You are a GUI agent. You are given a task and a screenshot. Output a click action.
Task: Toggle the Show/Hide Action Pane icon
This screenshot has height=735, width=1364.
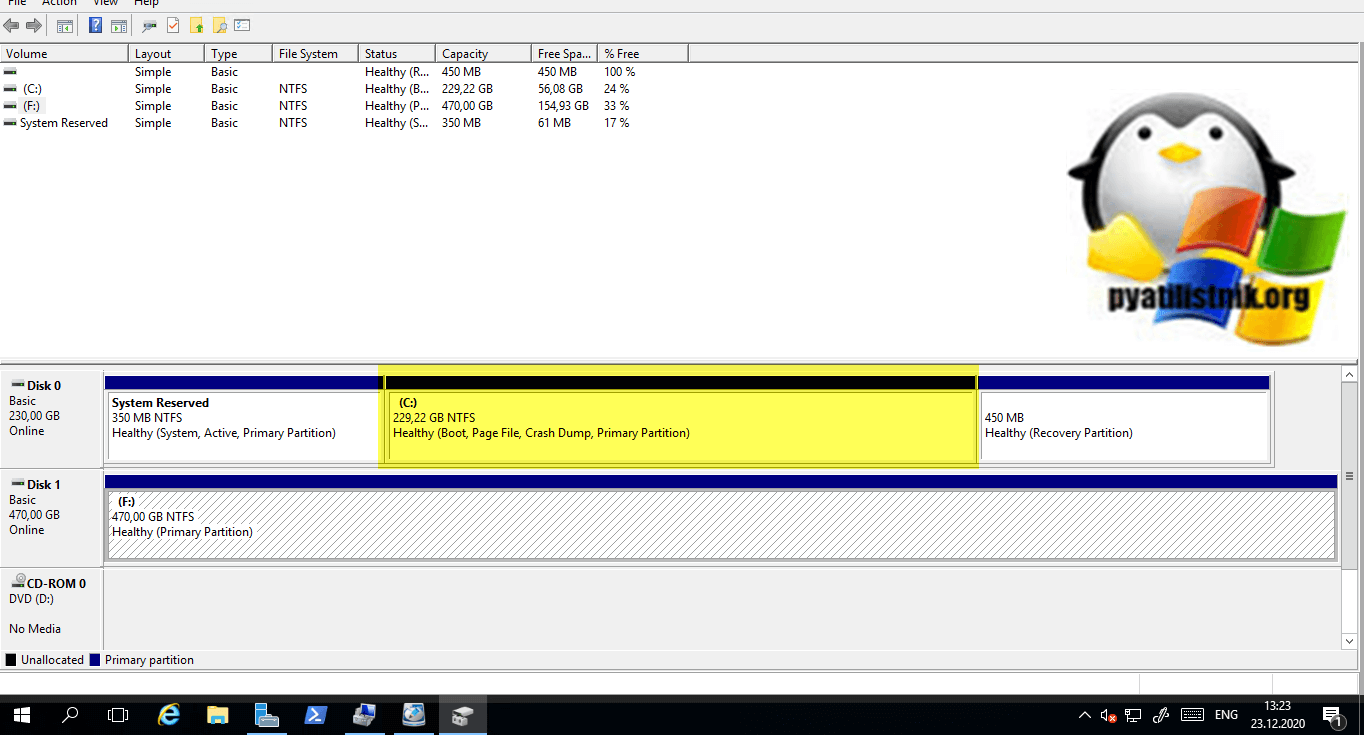click(x=118, y=25)
